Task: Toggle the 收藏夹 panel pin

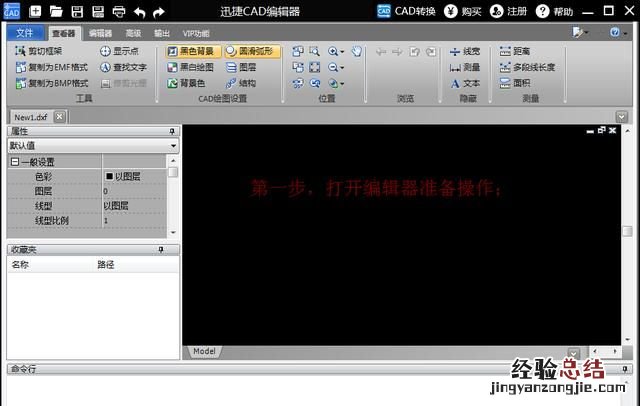Action: click(161, 249)
